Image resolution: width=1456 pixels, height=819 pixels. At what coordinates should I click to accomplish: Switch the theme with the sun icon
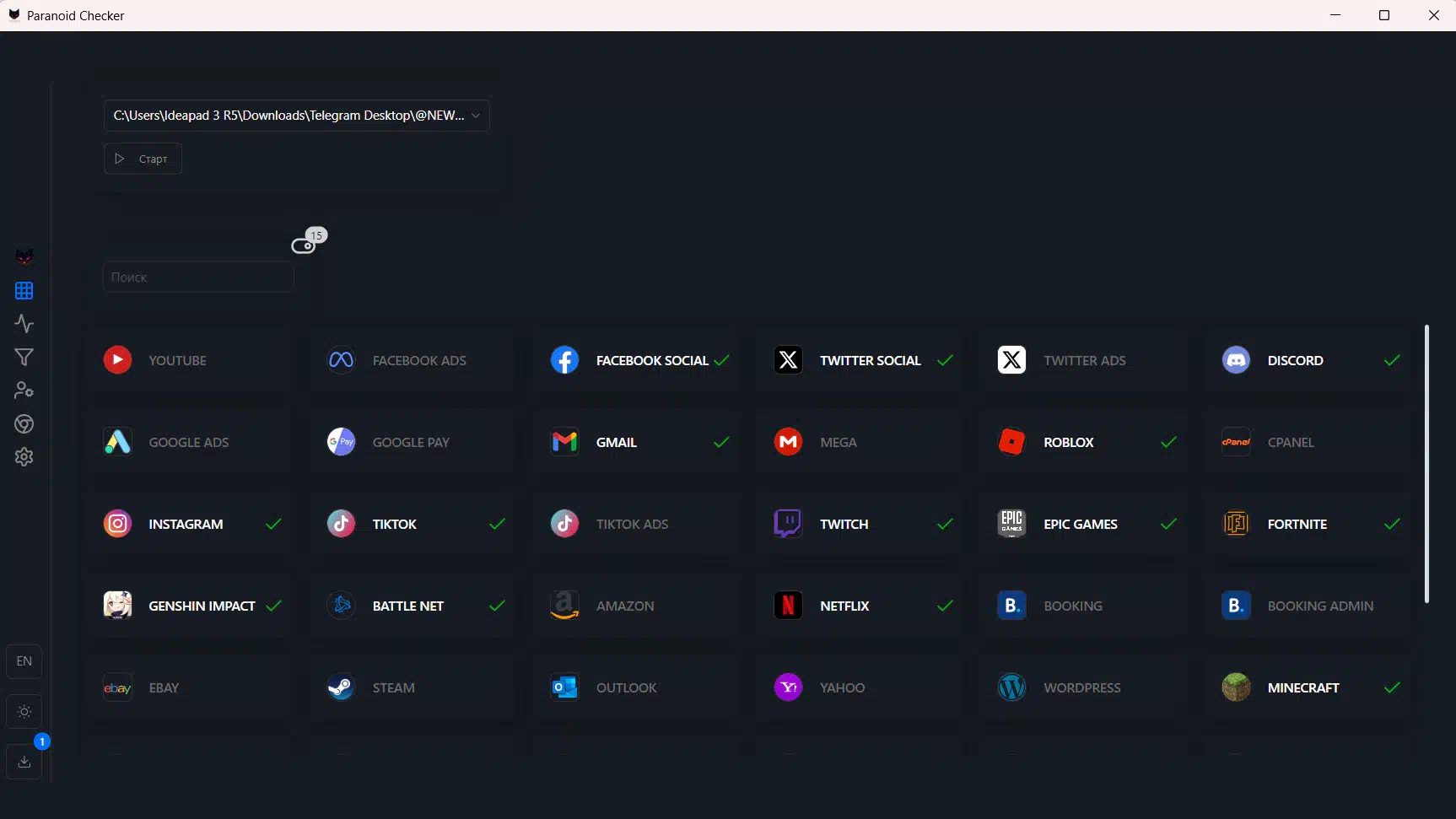pos(24,712)
